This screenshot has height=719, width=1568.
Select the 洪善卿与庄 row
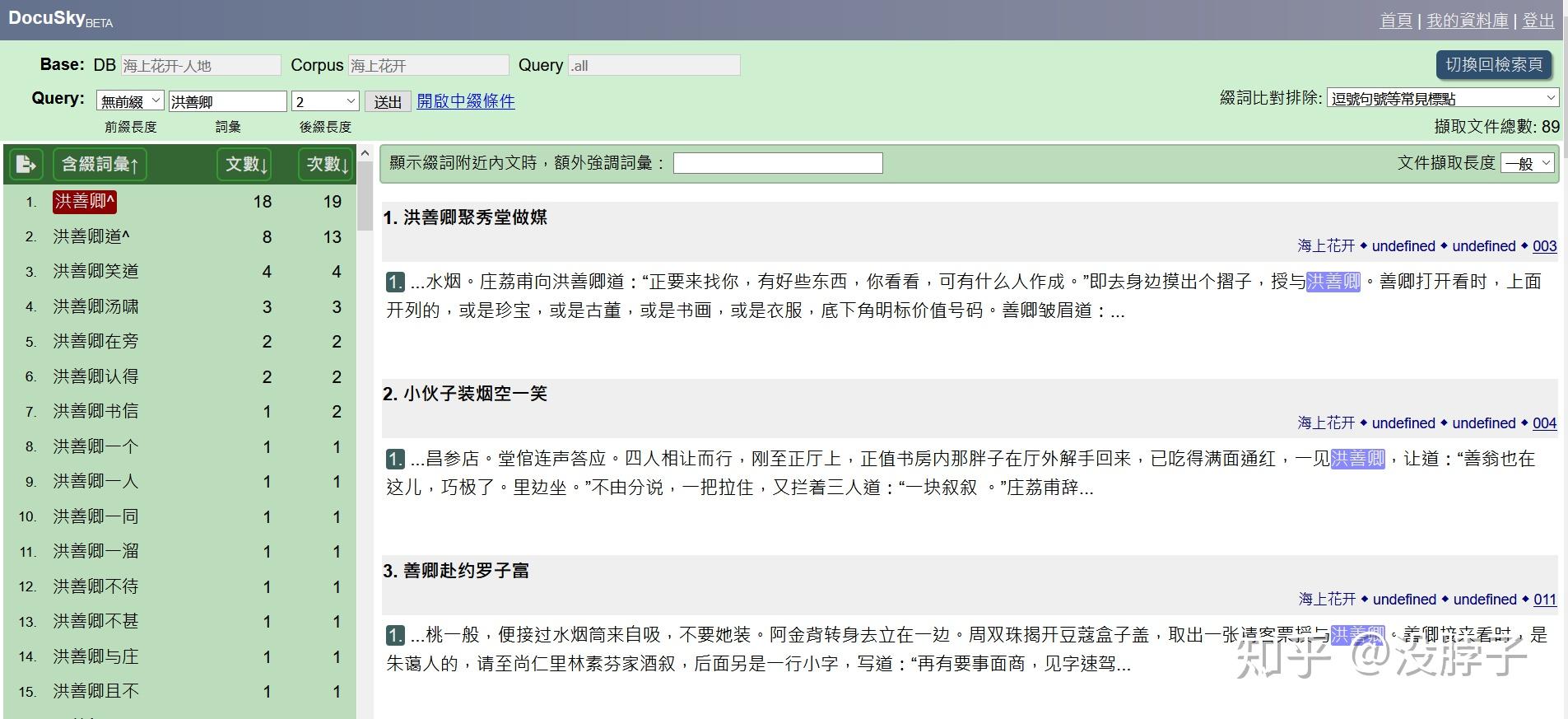pos(180,657)
